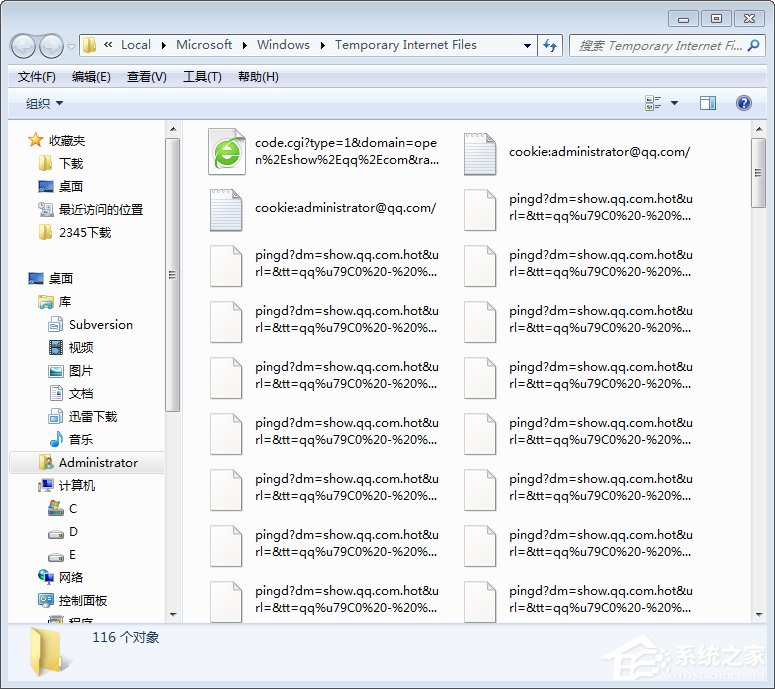Open the recent pages dropdown arrow
The width and height of the screenshot is (775, 689).
point(72,46)
